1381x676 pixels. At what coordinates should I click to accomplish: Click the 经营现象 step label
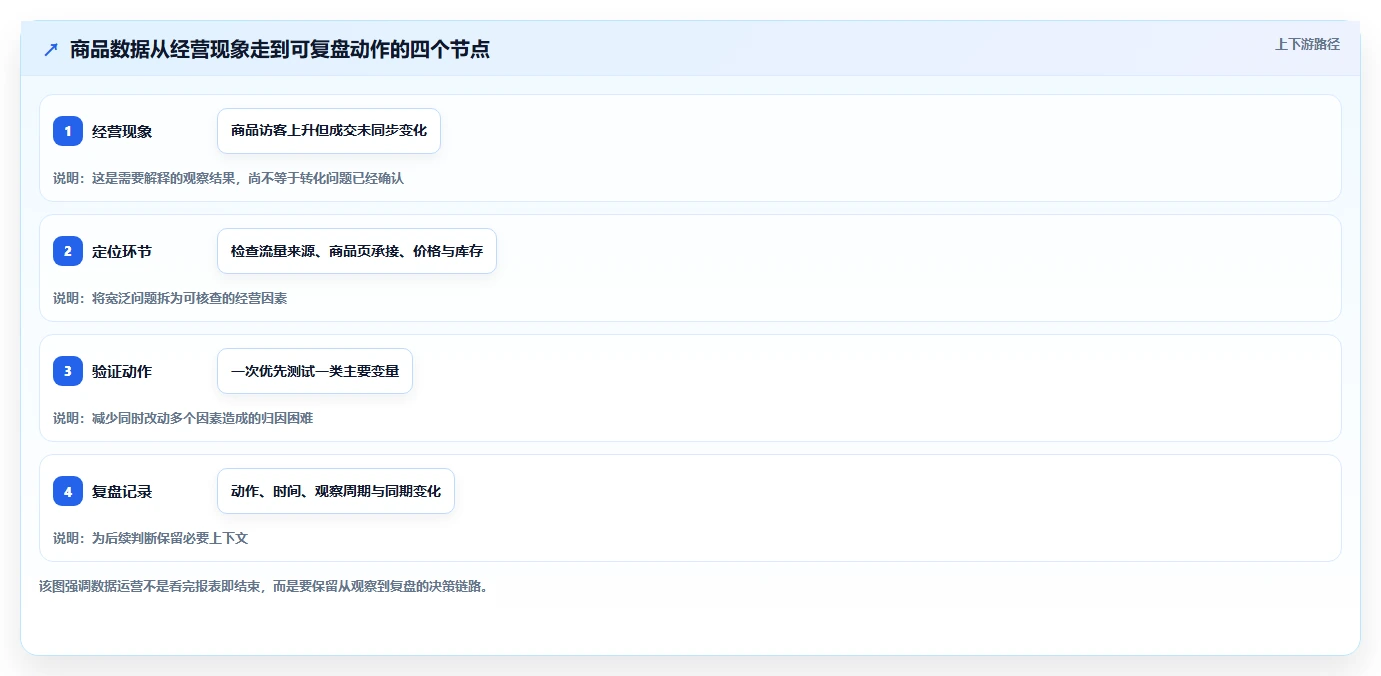tap(122, 131)
